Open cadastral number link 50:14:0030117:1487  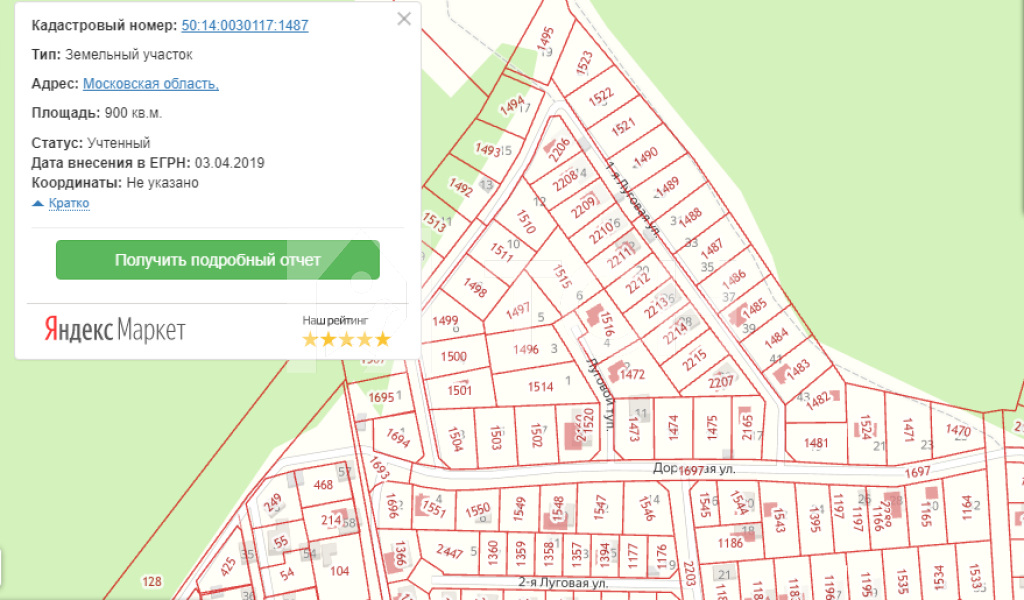[244, 25]
